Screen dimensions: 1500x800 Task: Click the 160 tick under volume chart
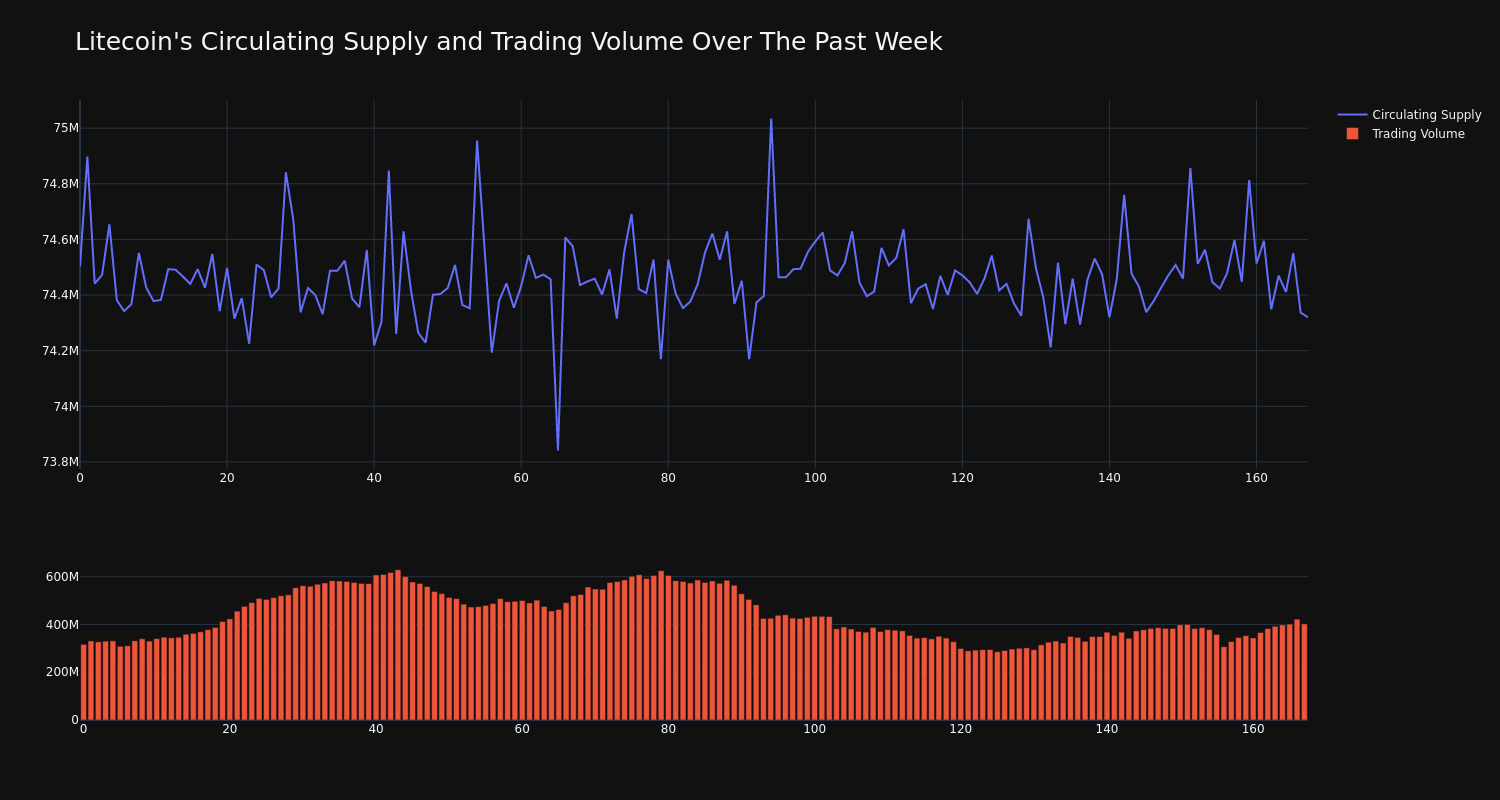point(1253,730)
